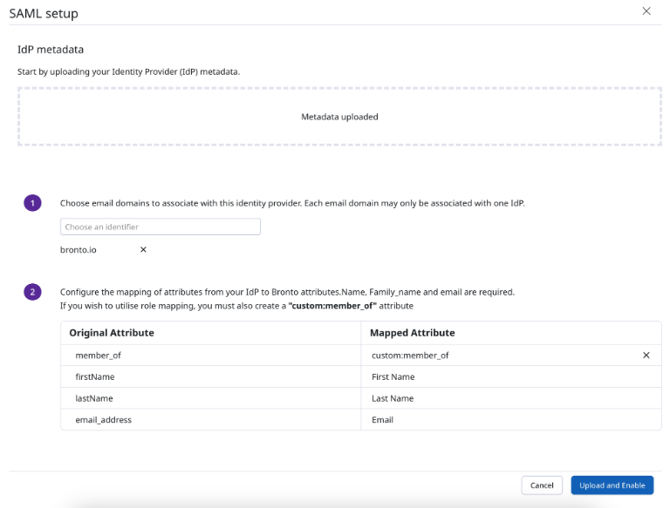Click the Metadata uploaded drop zone

click(339, 117)
